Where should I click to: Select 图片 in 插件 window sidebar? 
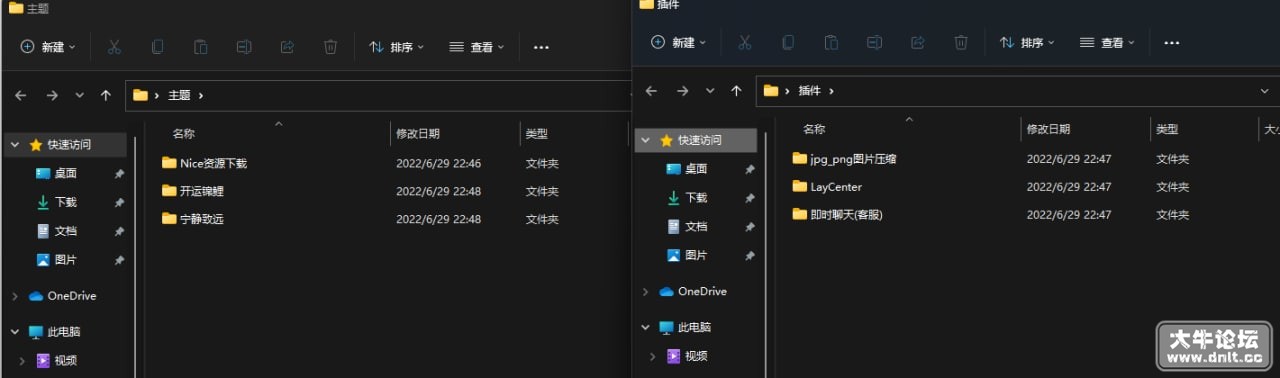(x=696, y=256)
